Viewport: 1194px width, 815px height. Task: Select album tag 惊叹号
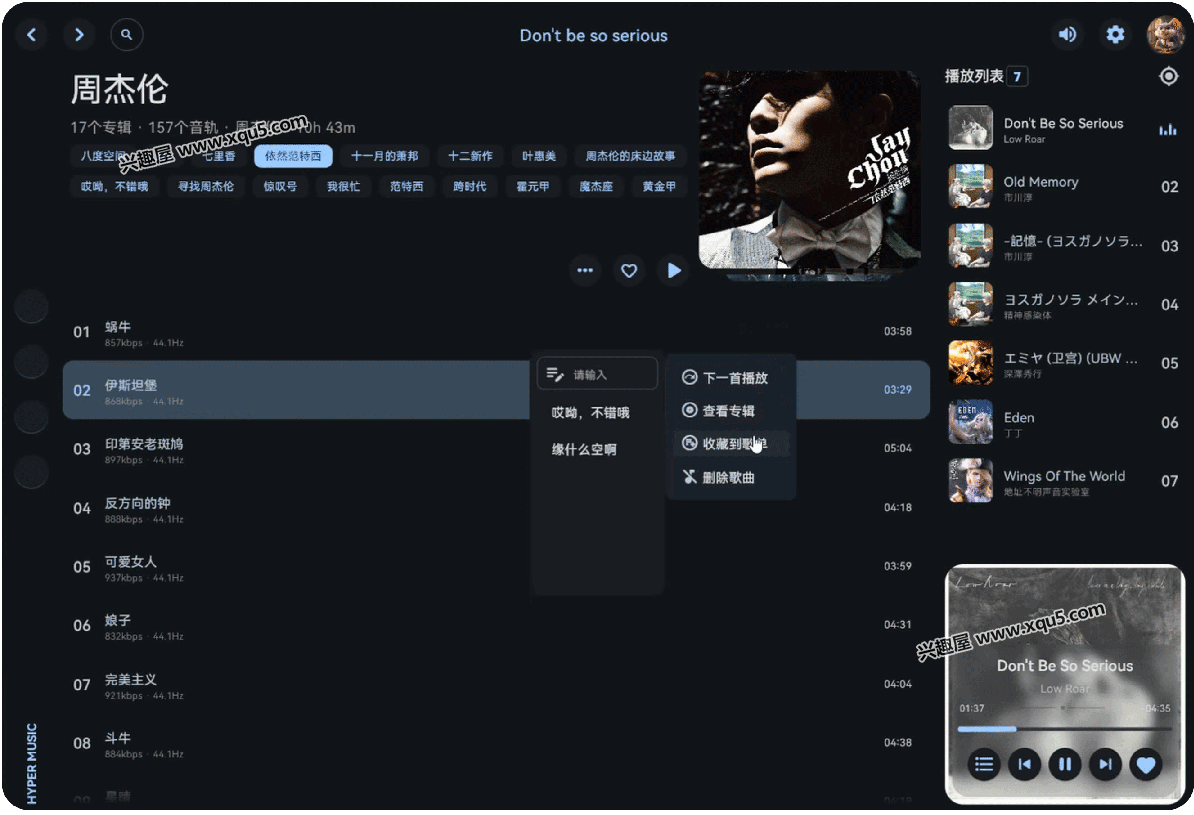[280, 187]
